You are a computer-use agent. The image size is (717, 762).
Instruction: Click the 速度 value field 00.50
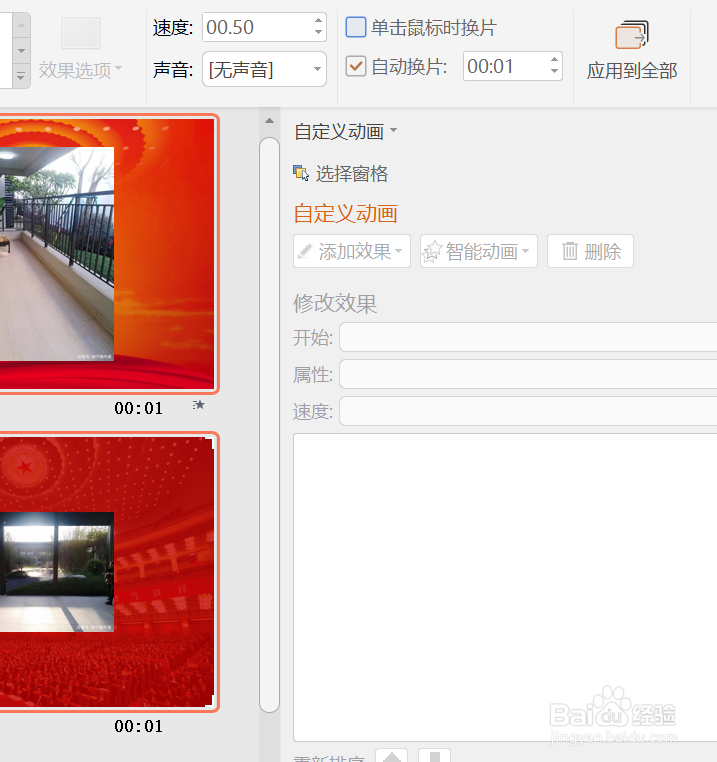tap(257, 27)
